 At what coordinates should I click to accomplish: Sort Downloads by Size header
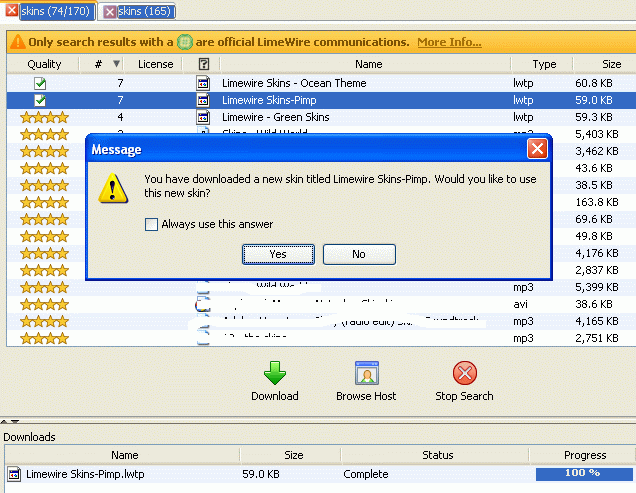point(293,455)
